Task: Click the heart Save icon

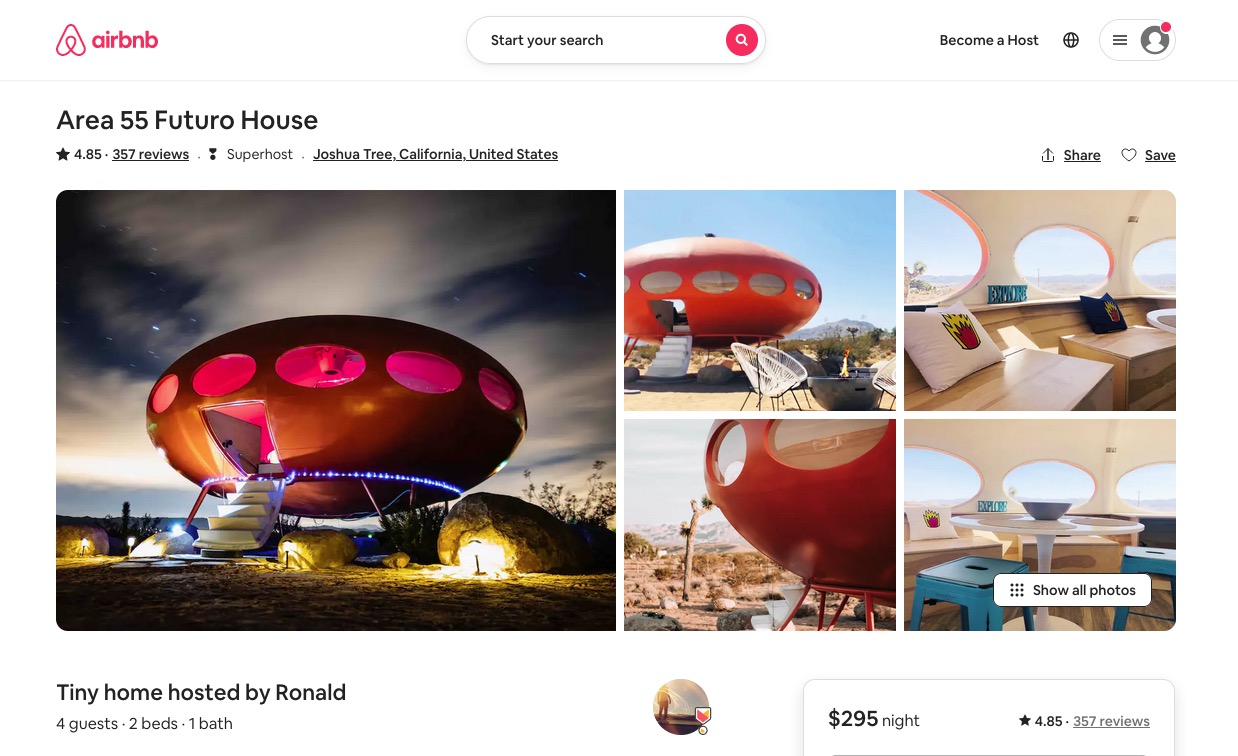Action: tap(1129, 155)
